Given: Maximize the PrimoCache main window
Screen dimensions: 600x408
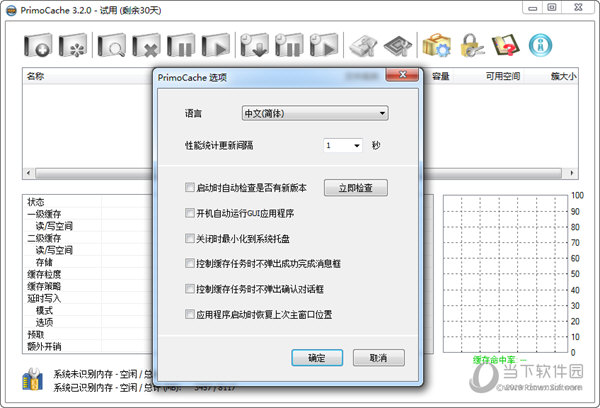Looking at the screenshot, I should (x=551, y=7).
